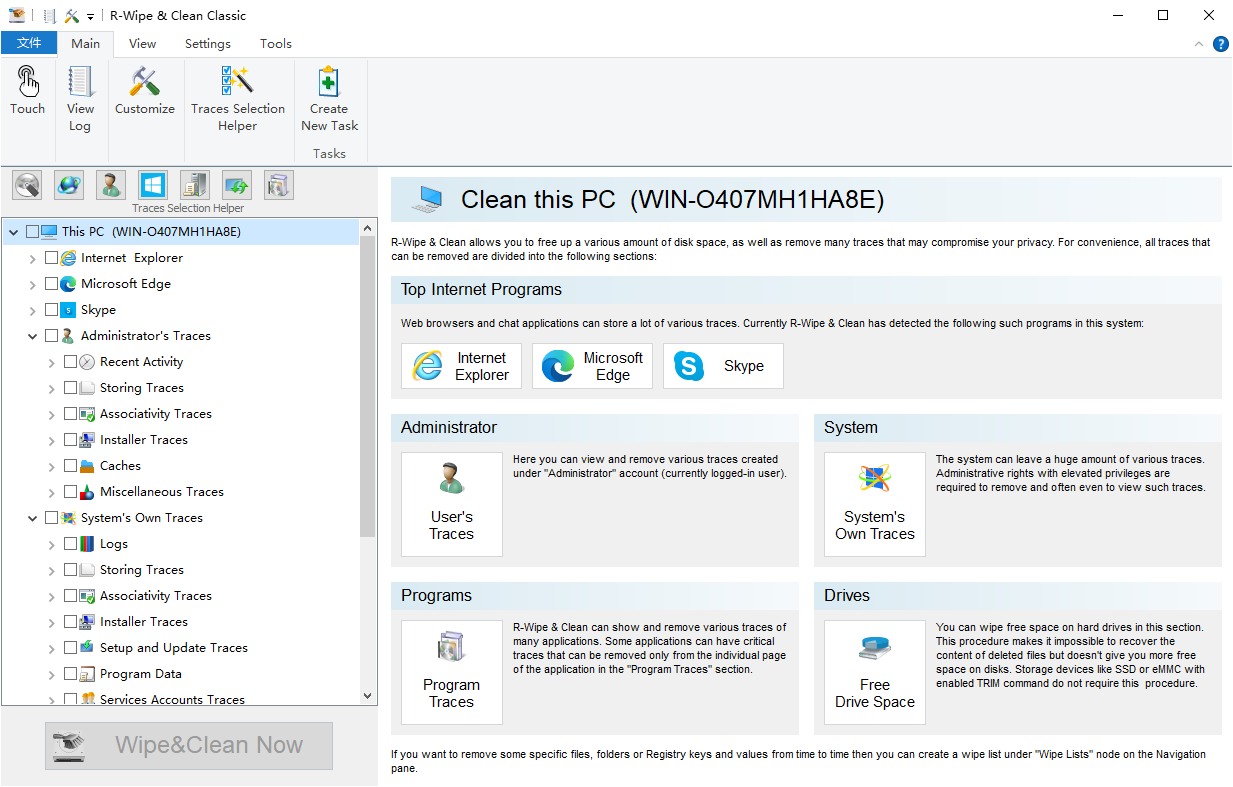This screenshot has width=1233, height=787.
Task: Open Skype traces from Top Internet Programs
Action: 723,366
